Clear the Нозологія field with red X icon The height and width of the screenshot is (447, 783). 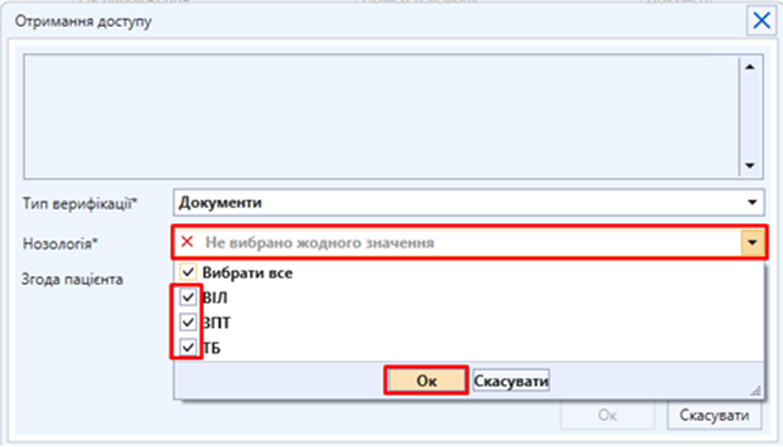click(187, 243)
